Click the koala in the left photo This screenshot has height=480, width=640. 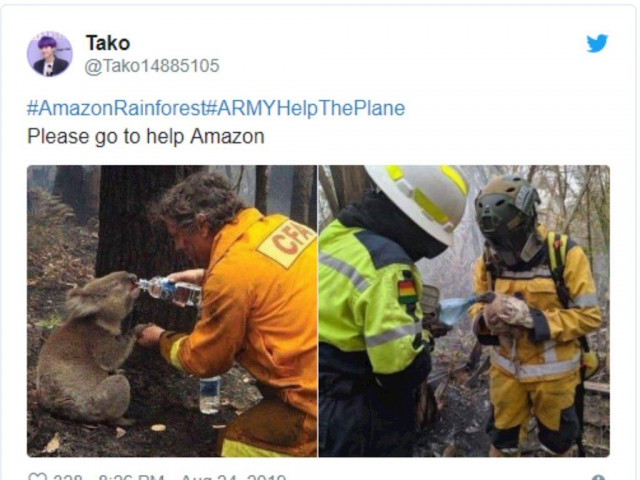88,348
